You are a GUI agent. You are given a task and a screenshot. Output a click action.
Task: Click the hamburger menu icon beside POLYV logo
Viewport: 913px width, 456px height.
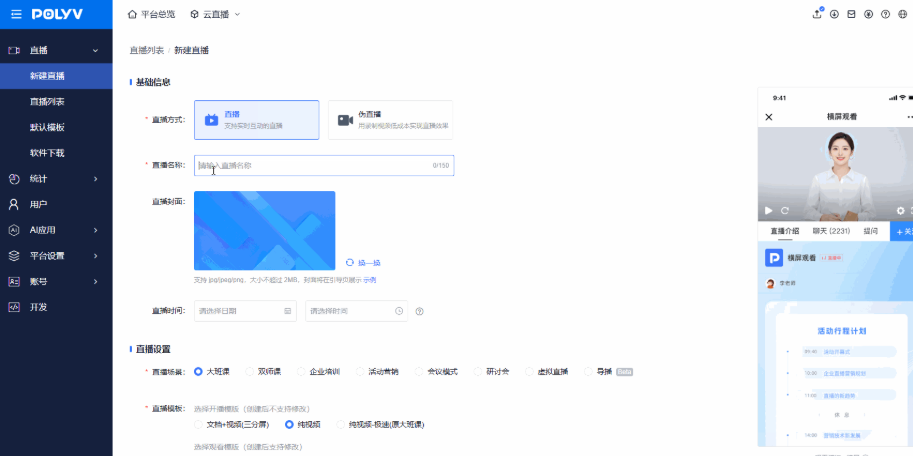coord(15,14)
